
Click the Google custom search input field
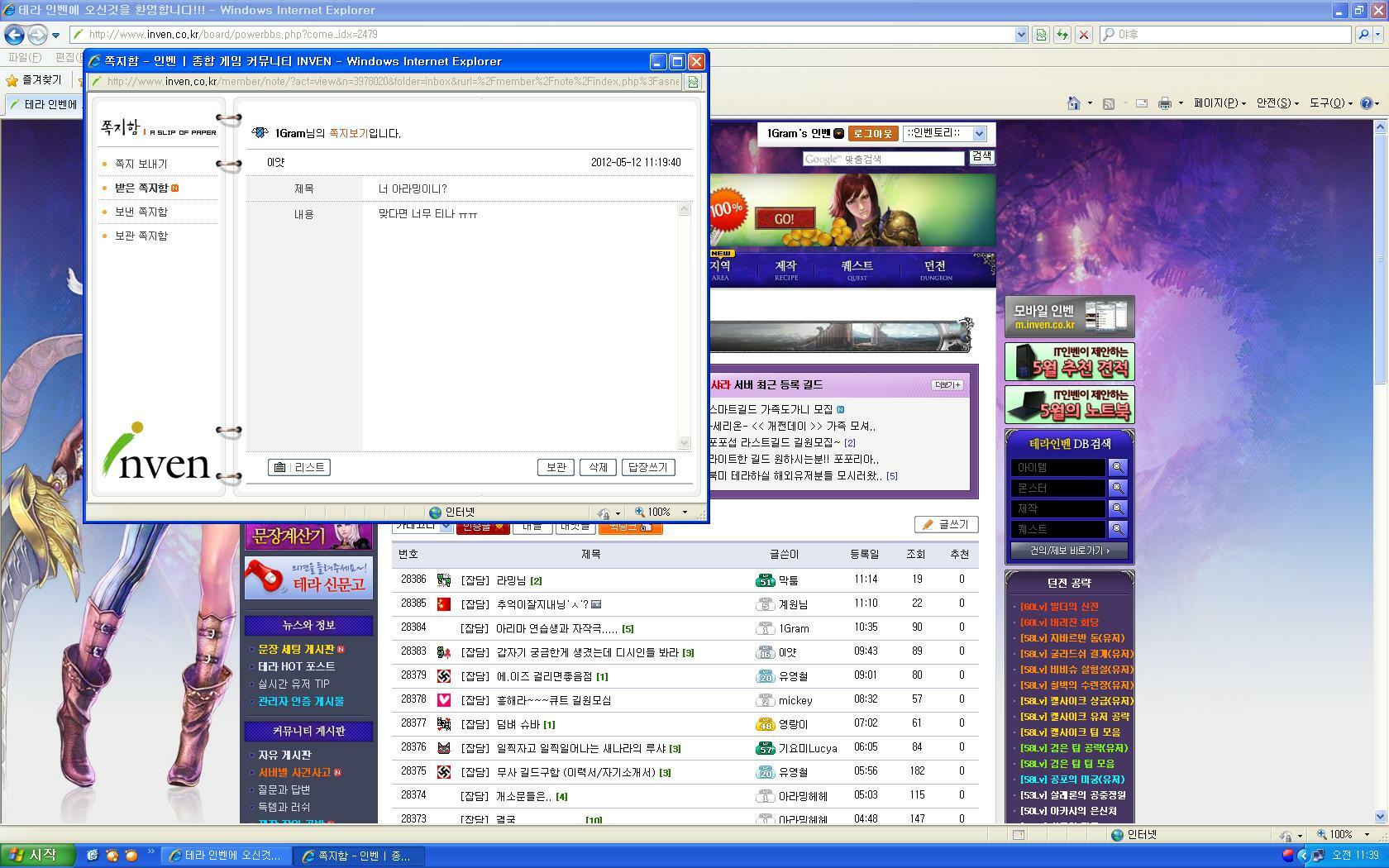click(x=883, y=159)
